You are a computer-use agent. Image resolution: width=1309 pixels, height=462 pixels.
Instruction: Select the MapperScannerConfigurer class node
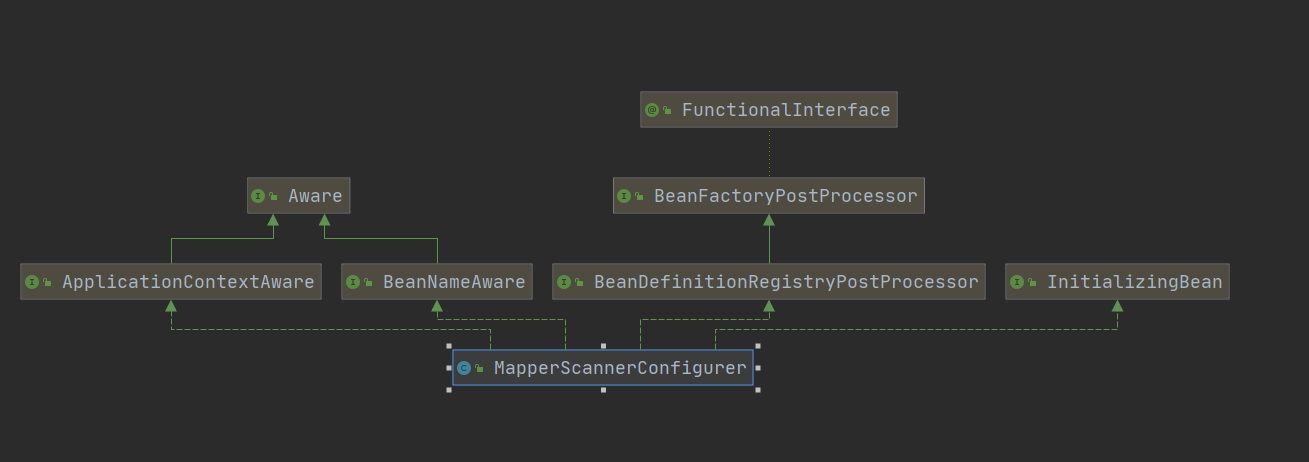tap(603, 368)
